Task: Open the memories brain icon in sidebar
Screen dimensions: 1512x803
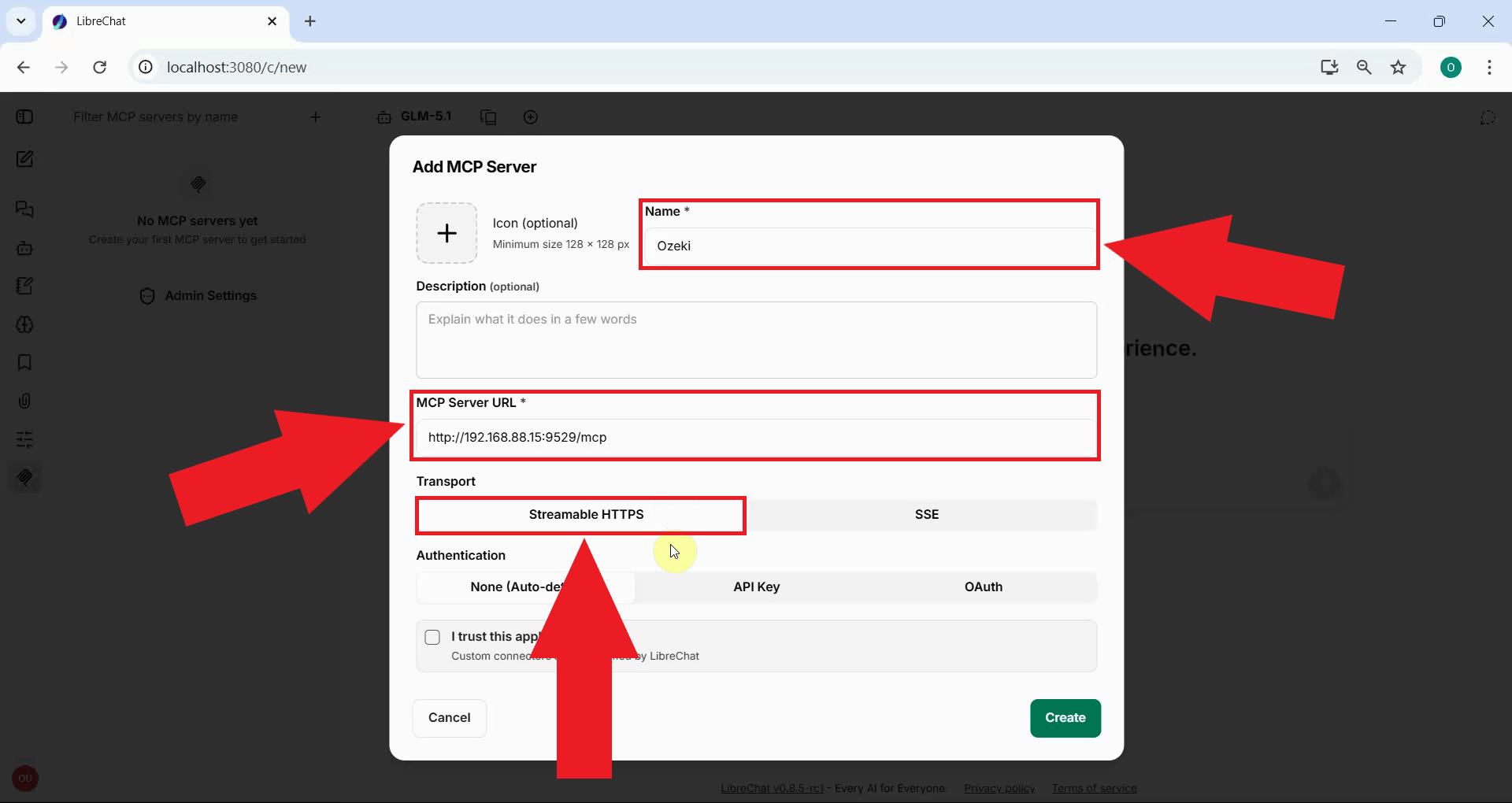Action: click(24, 324)
